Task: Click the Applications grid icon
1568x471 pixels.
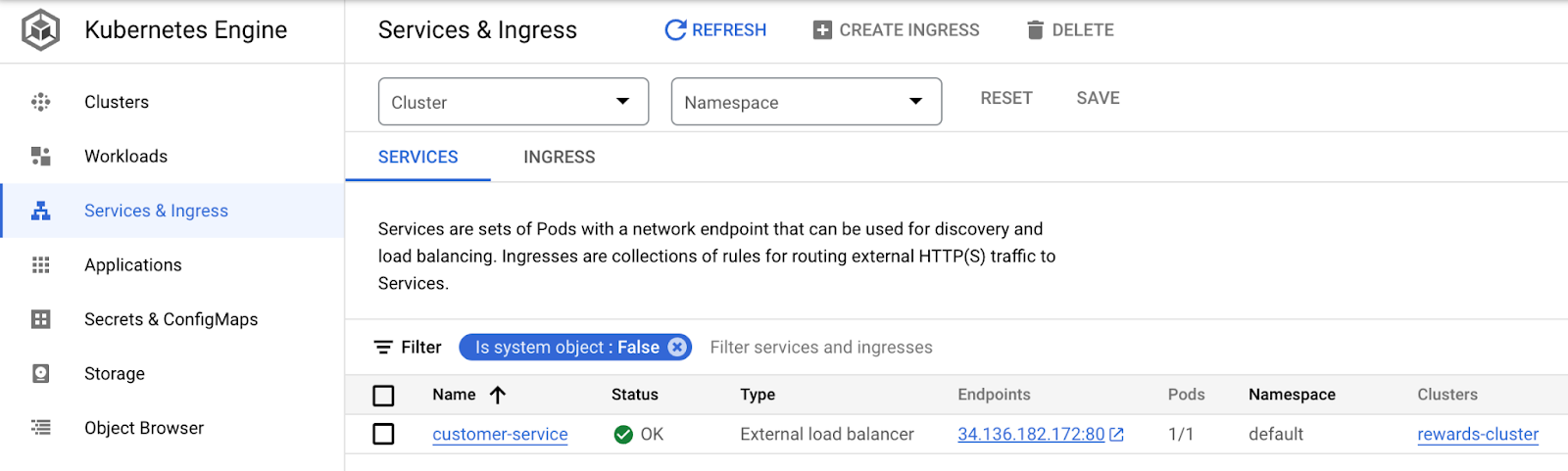Action: click(40, 265)
